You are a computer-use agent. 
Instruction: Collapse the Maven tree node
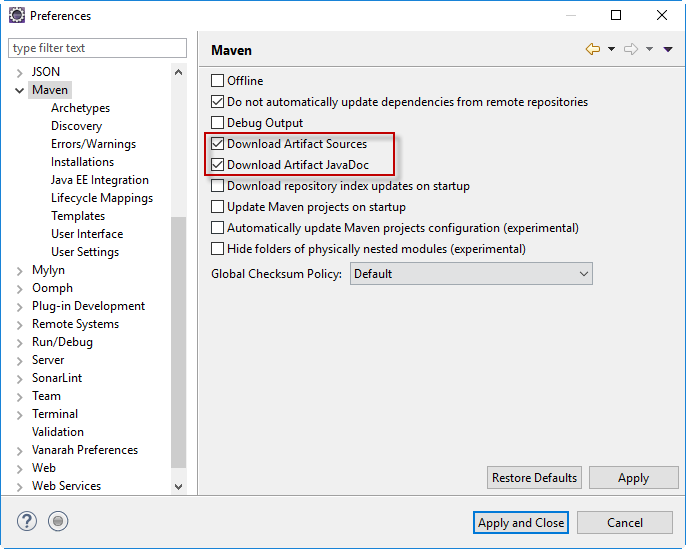19,90
